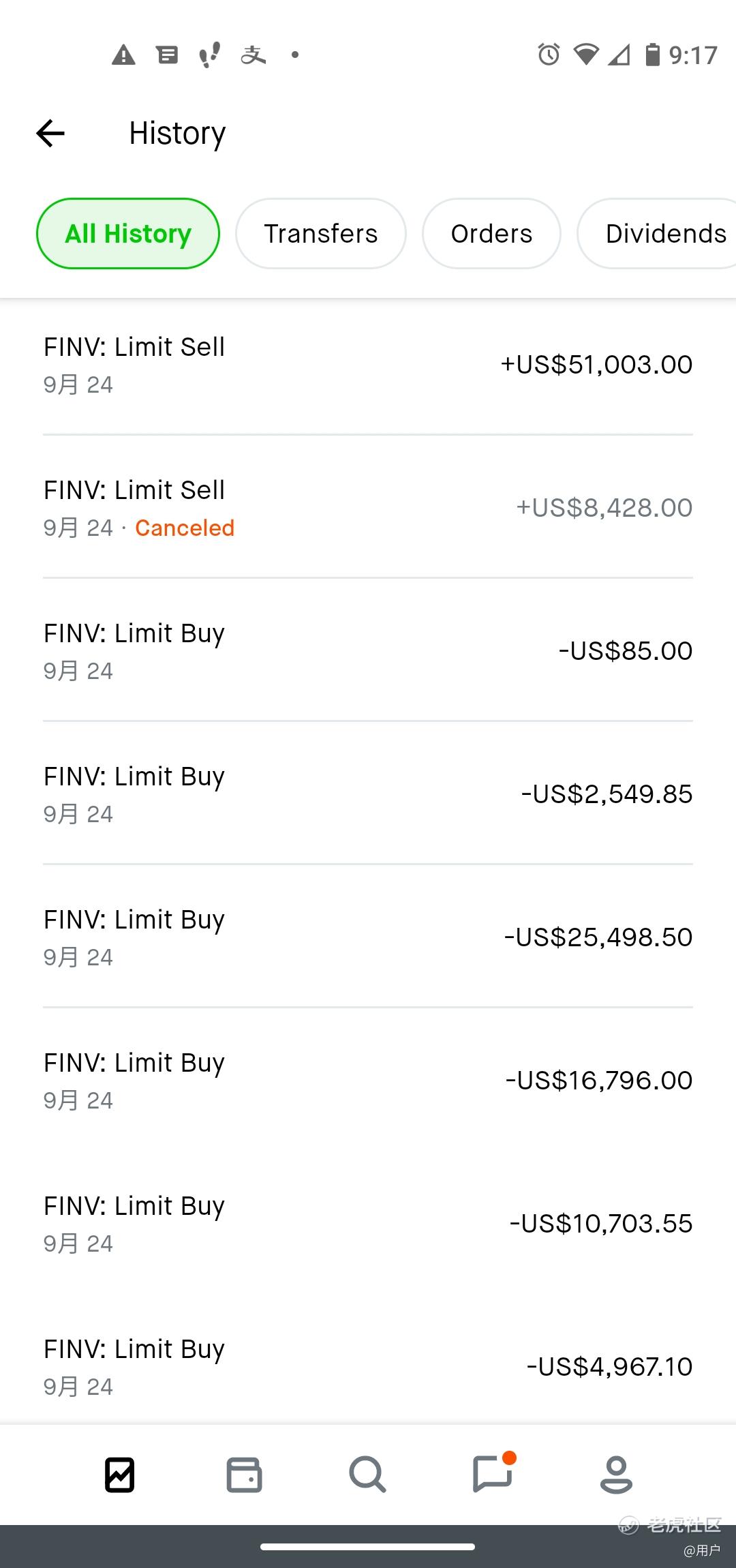Tap the battery status icon
The image size is (736, 1568).
pos(652,55)
